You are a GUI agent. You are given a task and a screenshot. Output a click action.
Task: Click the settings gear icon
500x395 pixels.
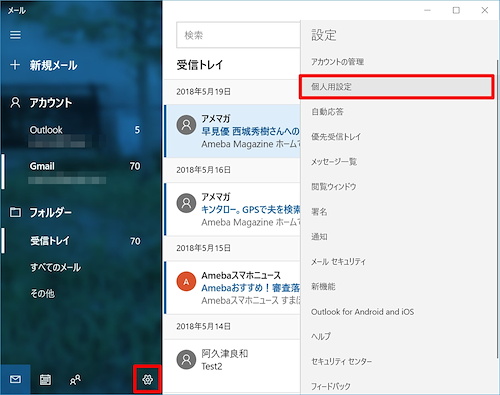click(x=147, y=379)
